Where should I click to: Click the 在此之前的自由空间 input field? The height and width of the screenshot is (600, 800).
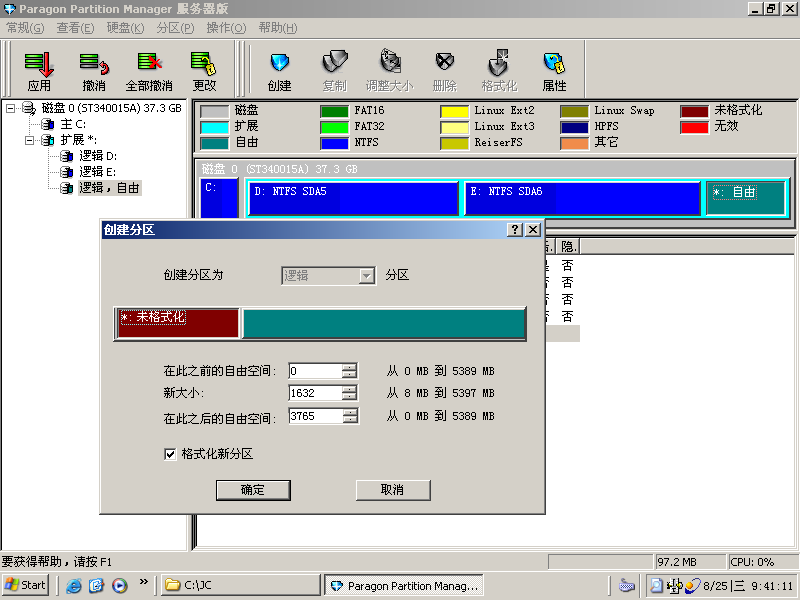[x=315, y=371]
